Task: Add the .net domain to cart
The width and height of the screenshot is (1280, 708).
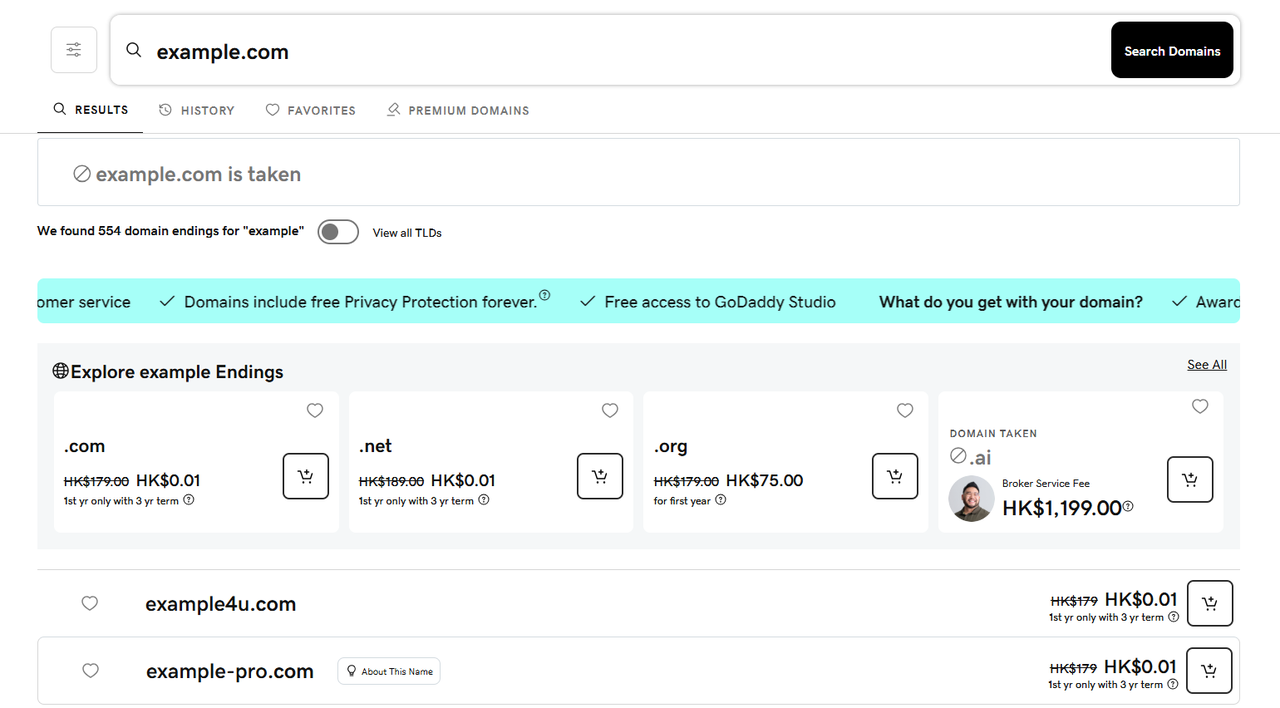Action: (600, 476)
